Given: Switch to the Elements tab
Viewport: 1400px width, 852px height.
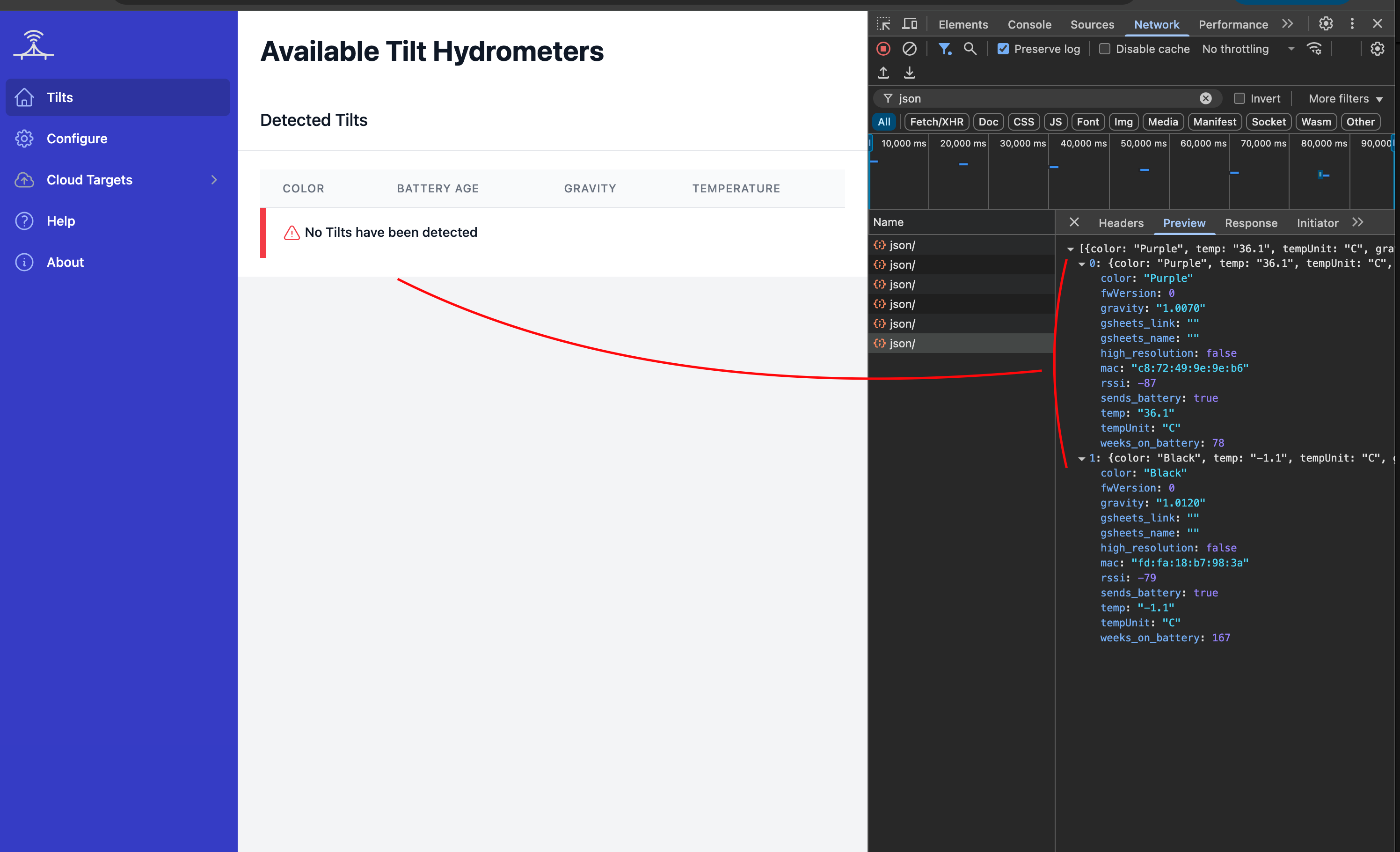Looking at the screenshot, I should pos(963,24).
